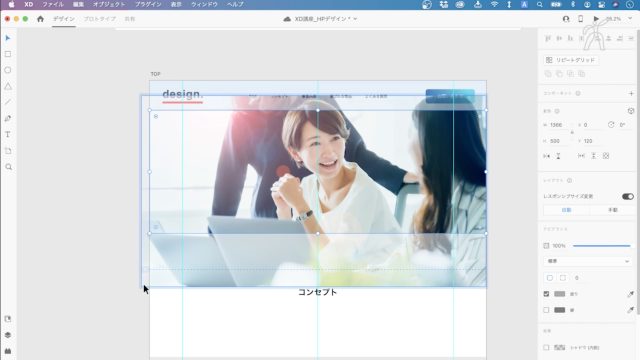Click the Width field showing 1366
The height and width of the screenshot is (360, 640).
[x=559, y=125]
